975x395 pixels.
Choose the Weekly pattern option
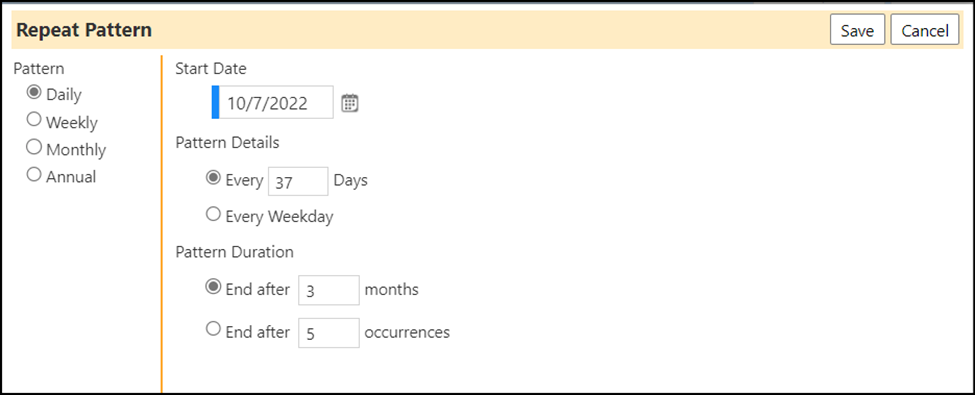34,119
